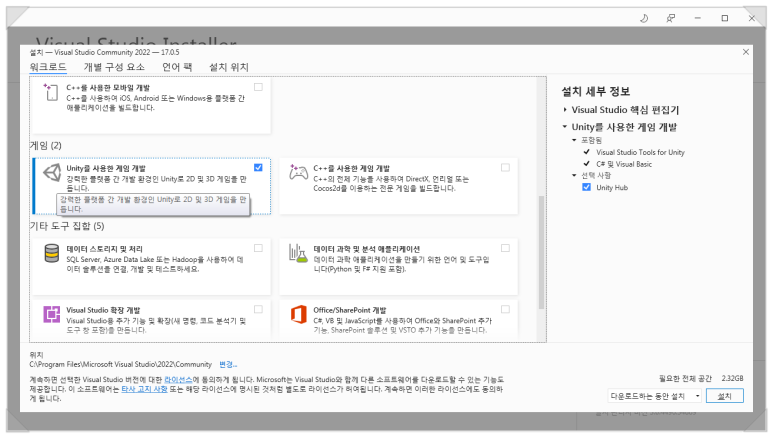Collapse Unity를 사용한 게임 개발 details

point(565,127)
